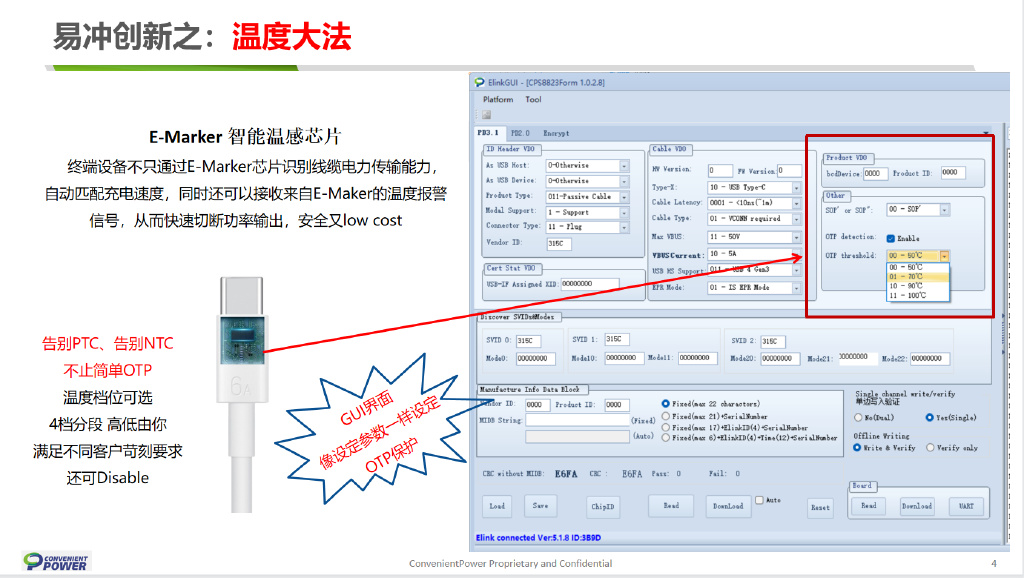Click the ElinkGUI application icon in the title bar

coord(478,83)
